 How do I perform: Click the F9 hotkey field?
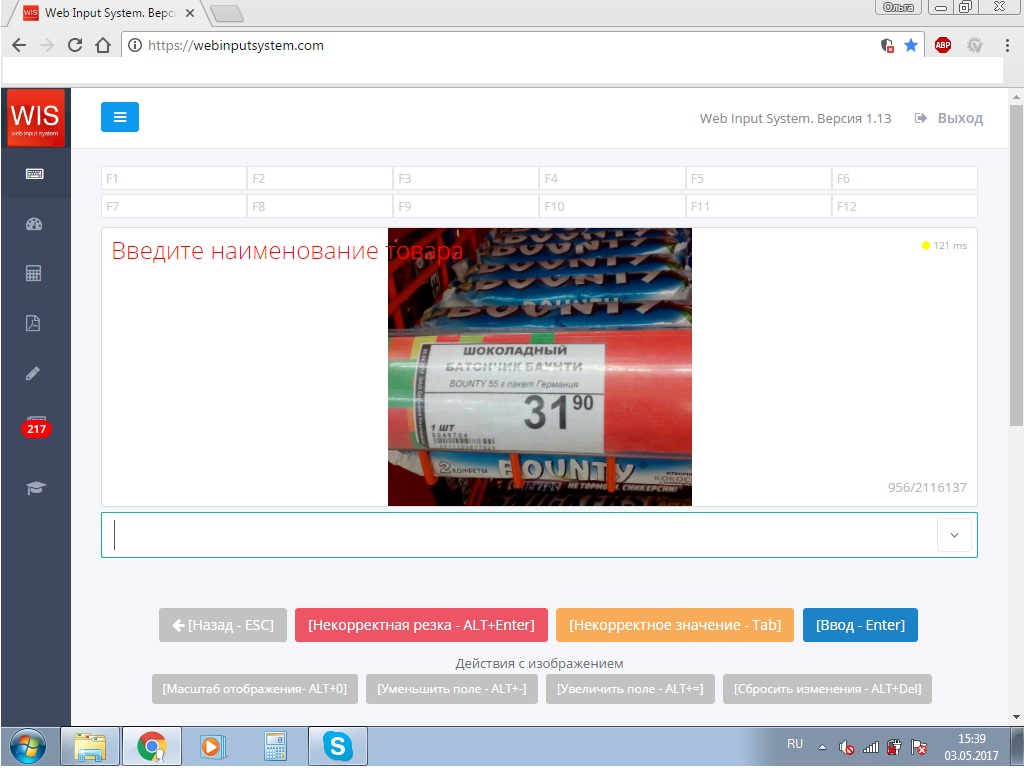(466, 206)
